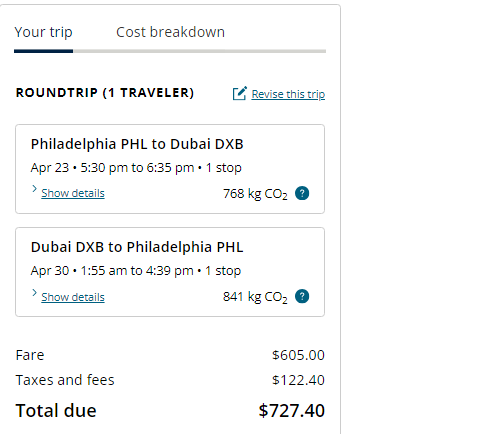The height and width of the screenshot is (434, 500).
Task: Select the Your trip tab
Action: (43, 32)
